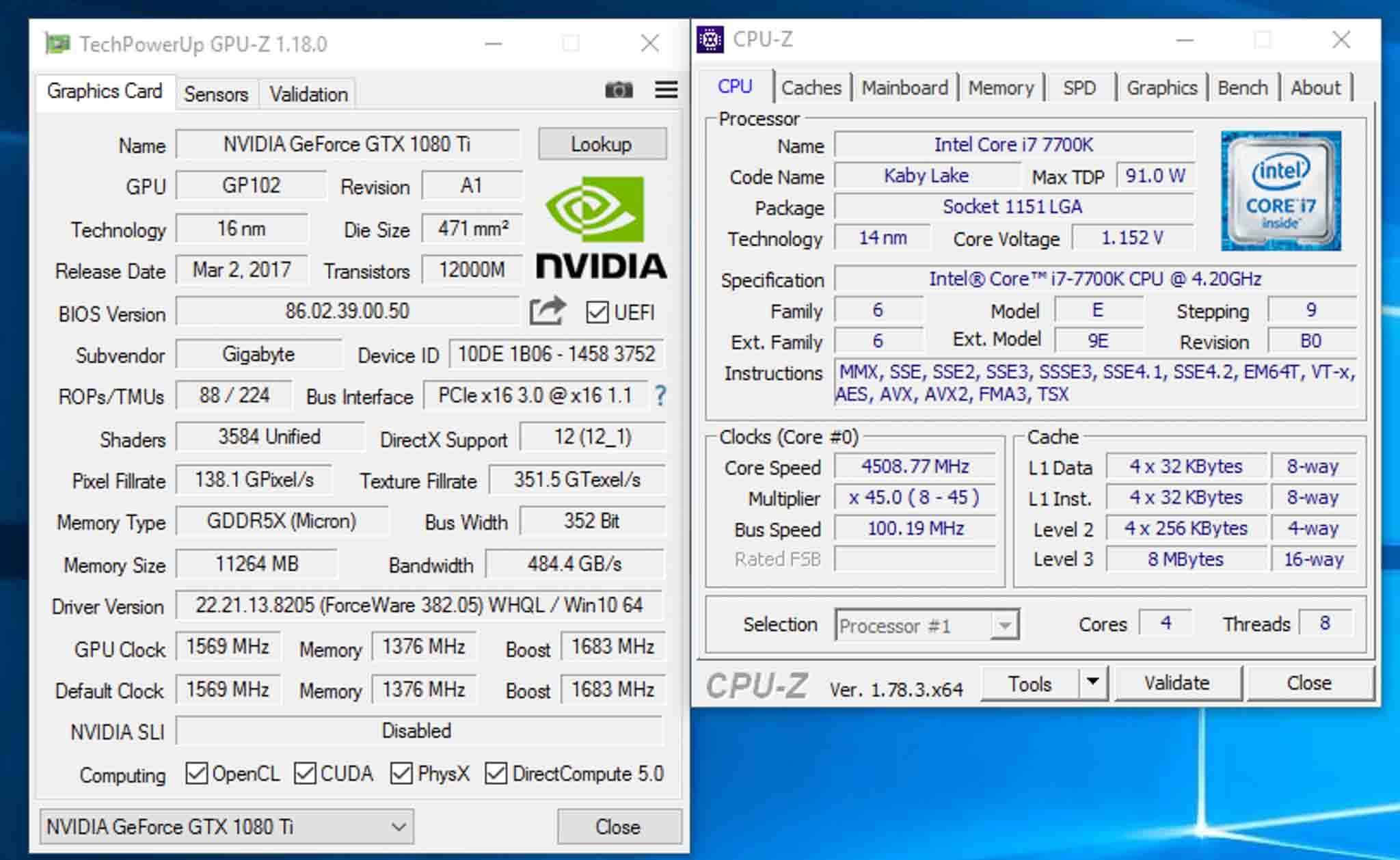Click the Die Size value 471 mm²
The image size is (1400, 860).
point(472,228)
